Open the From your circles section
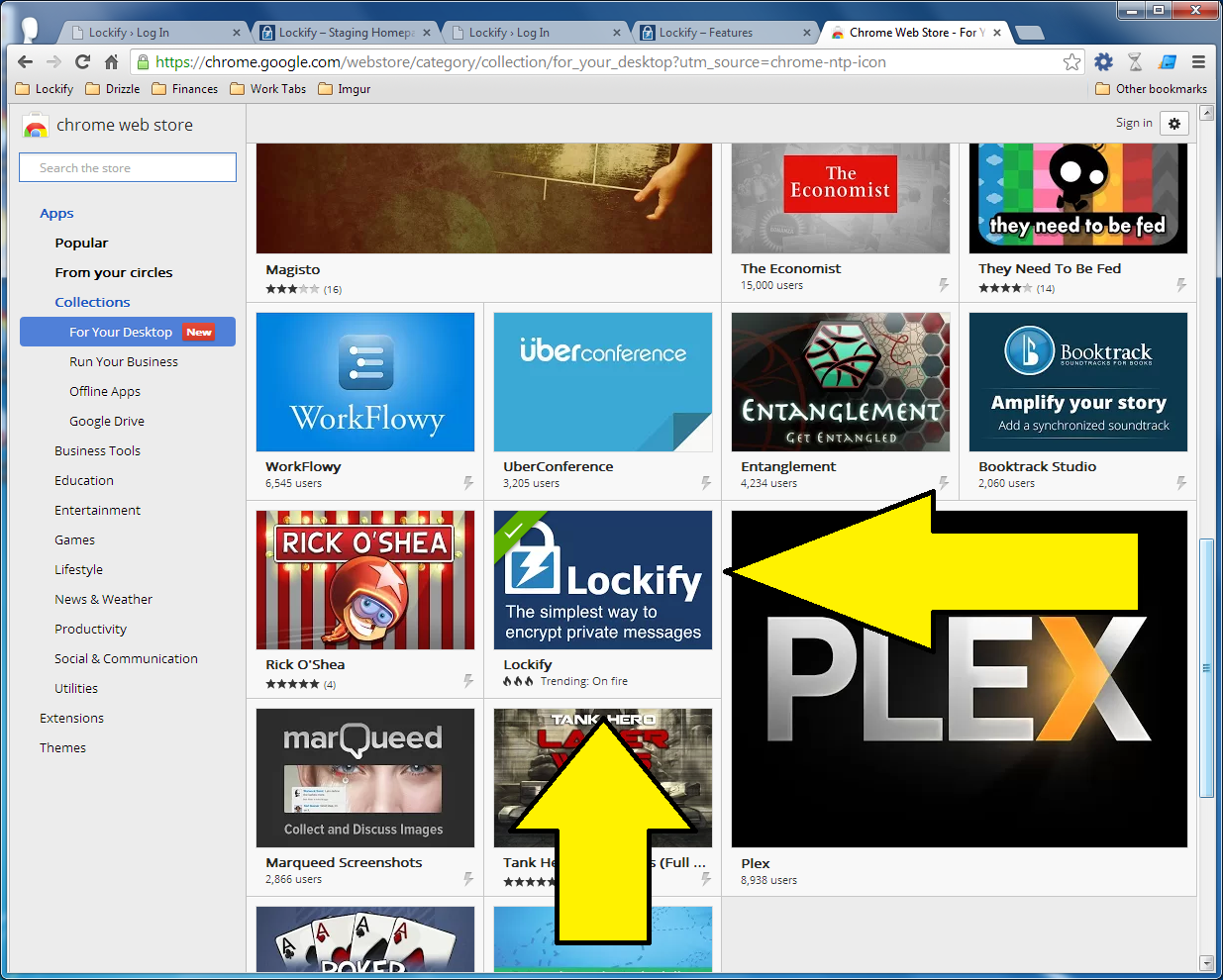Screen dimensions: 1223x980 pyautogui.click(x=114, y=272)
